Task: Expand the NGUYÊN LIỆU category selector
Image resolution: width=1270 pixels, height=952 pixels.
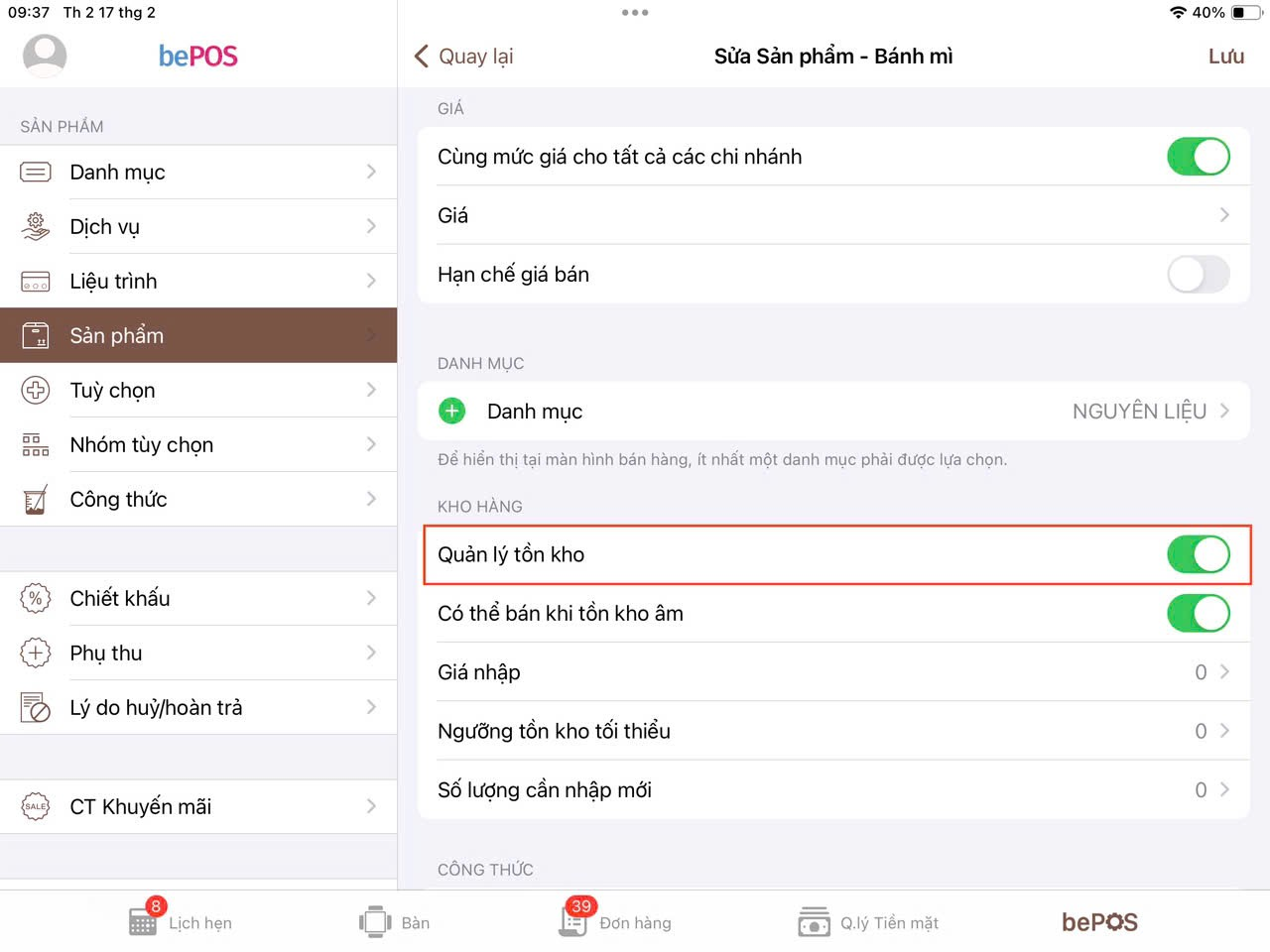Action: click(1150, 412)
